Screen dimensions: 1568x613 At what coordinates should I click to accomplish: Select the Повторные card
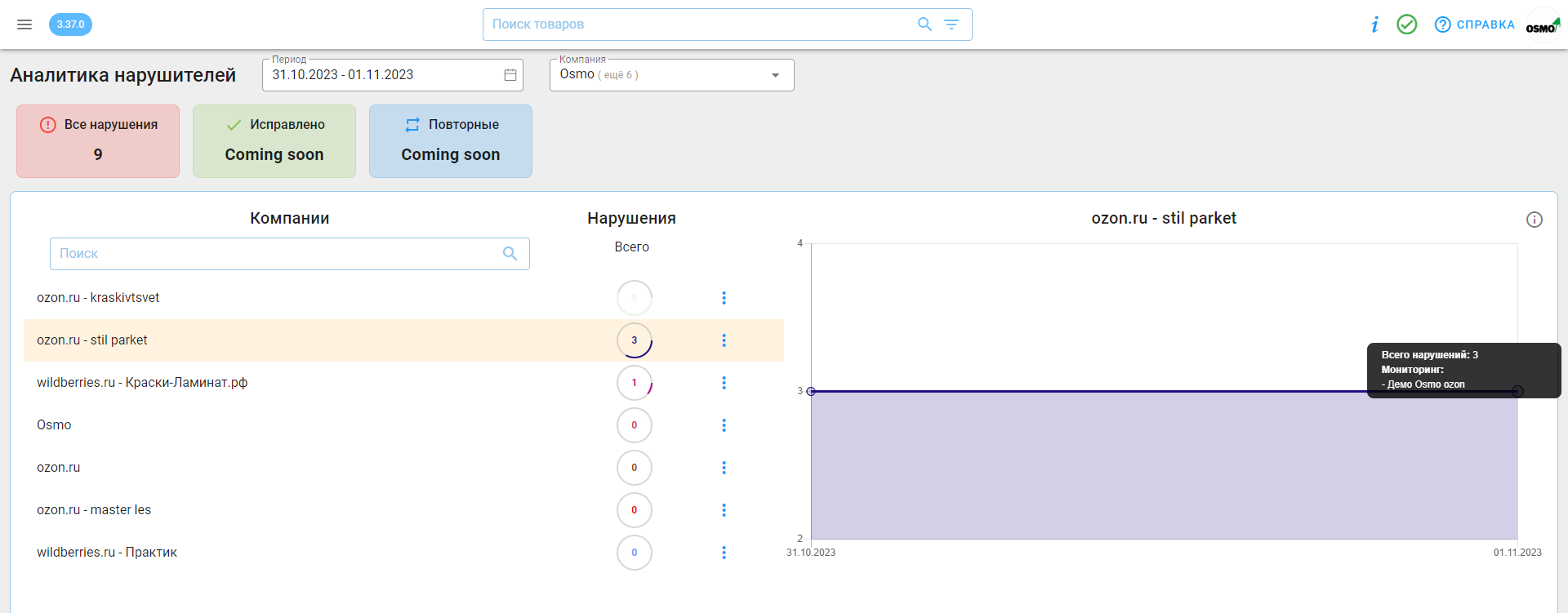pos(451,141)
